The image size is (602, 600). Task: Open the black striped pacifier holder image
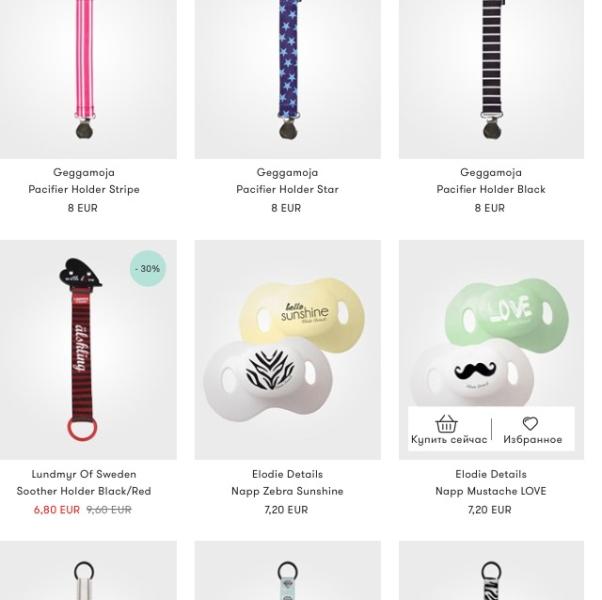pos(491,79)
